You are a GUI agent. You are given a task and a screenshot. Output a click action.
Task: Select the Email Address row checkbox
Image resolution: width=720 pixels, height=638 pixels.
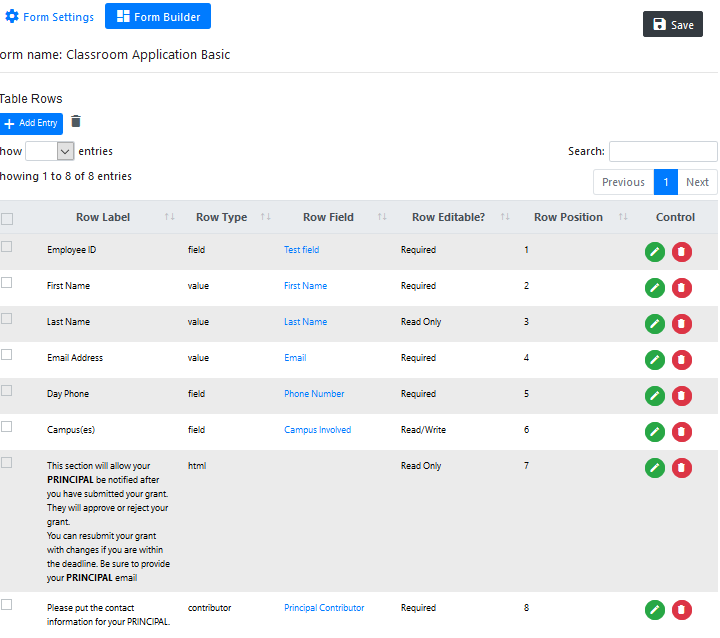click(x=7, y=355)
